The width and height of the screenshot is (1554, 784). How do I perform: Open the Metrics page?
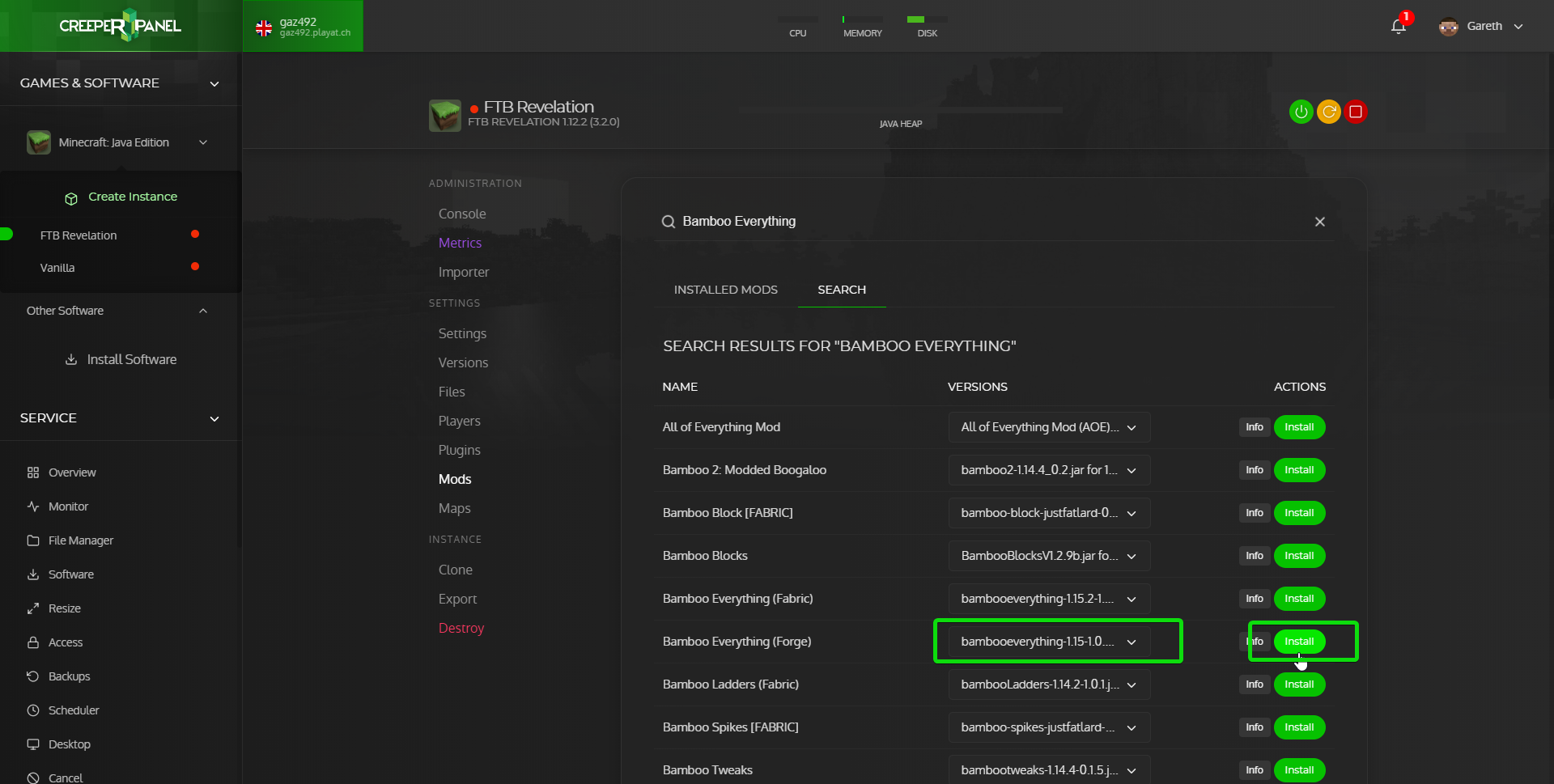460,243
